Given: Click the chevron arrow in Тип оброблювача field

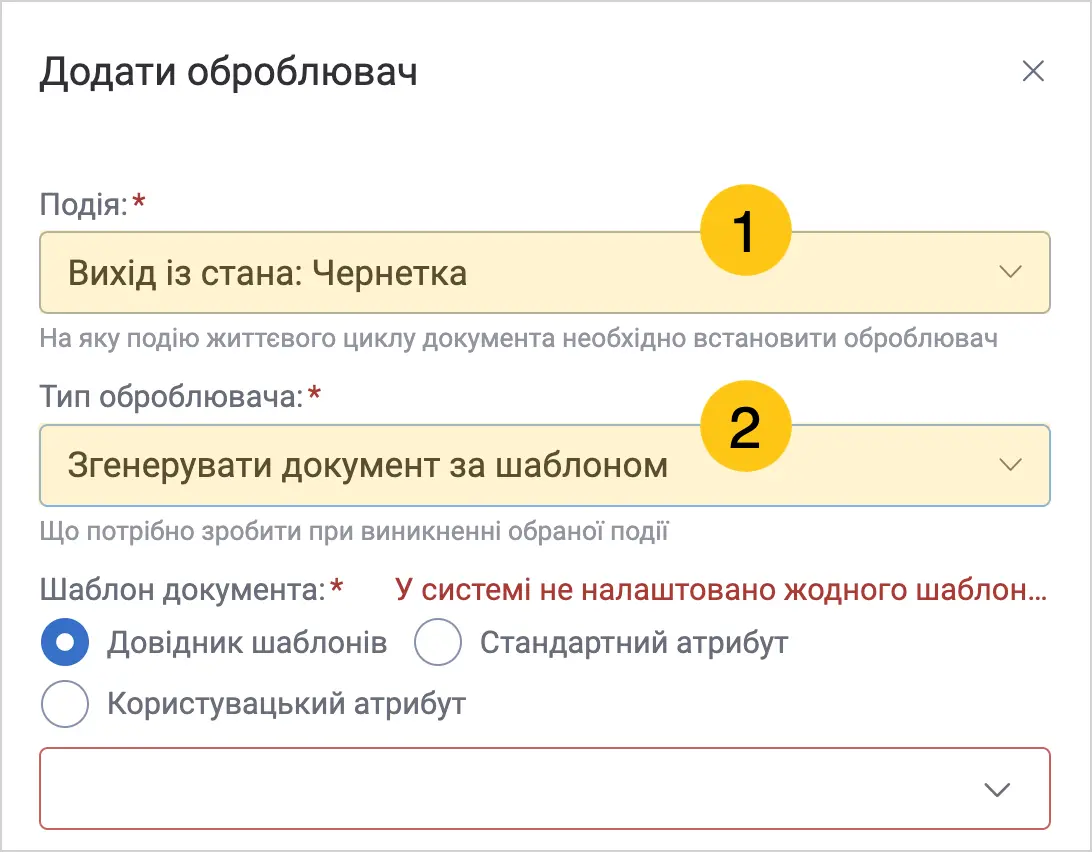Looking at the screenshot, I should click(x=1011, y=465).
